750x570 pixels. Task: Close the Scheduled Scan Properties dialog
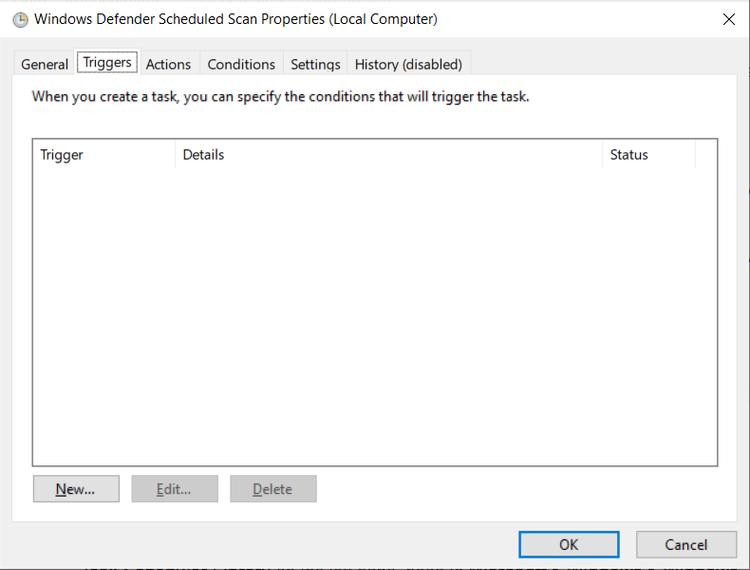[x=728, y=20]
